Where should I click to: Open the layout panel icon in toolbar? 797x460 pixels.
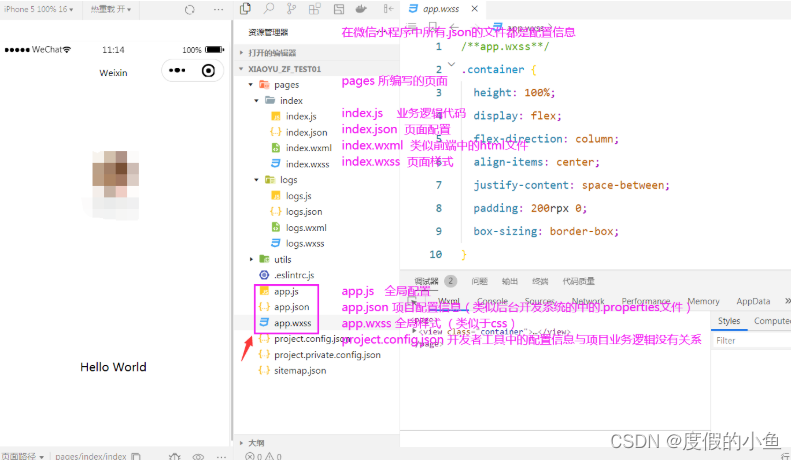point(339,9)
